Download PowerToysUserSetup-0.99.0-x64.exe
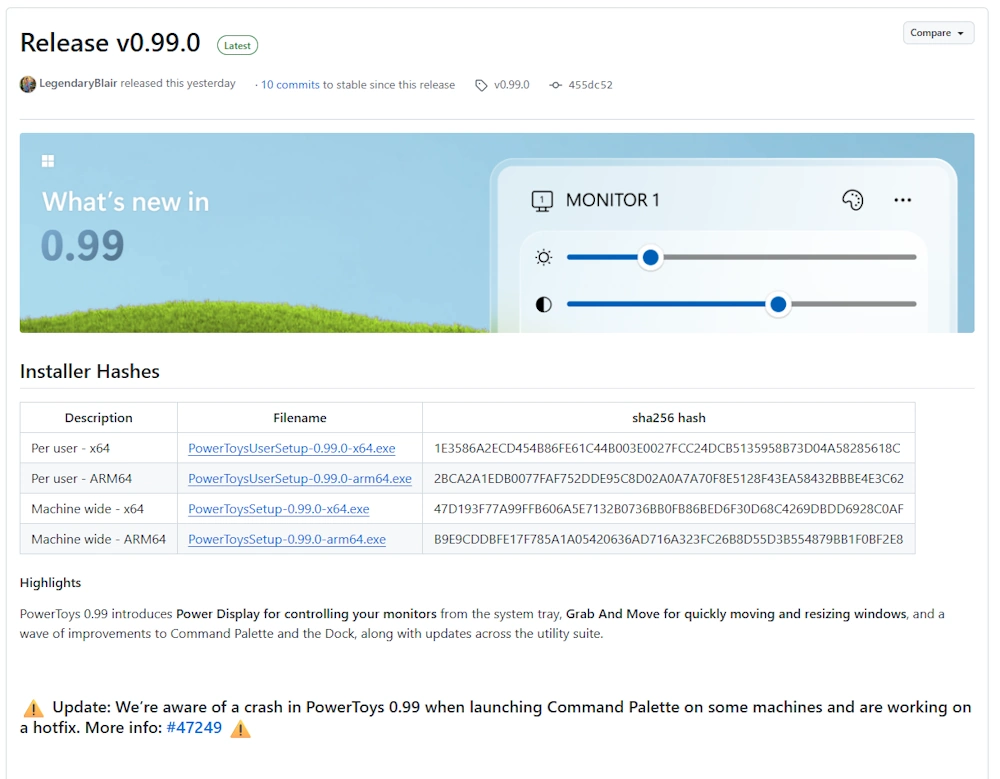Screen dimensions: 1000x779 pyautogui.click(x=291, y=448)
